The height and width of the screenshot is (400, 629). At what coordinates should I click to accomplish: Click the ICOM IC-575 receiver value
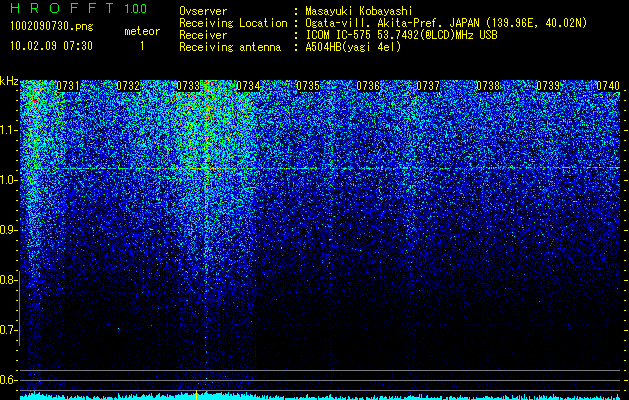401,35
